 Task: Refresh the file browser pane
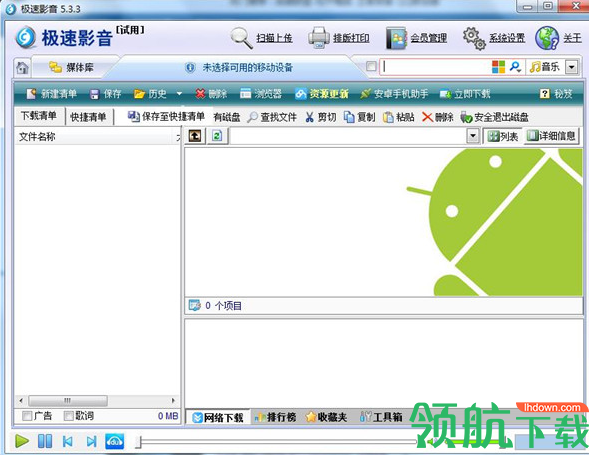(x=217, y=136)
